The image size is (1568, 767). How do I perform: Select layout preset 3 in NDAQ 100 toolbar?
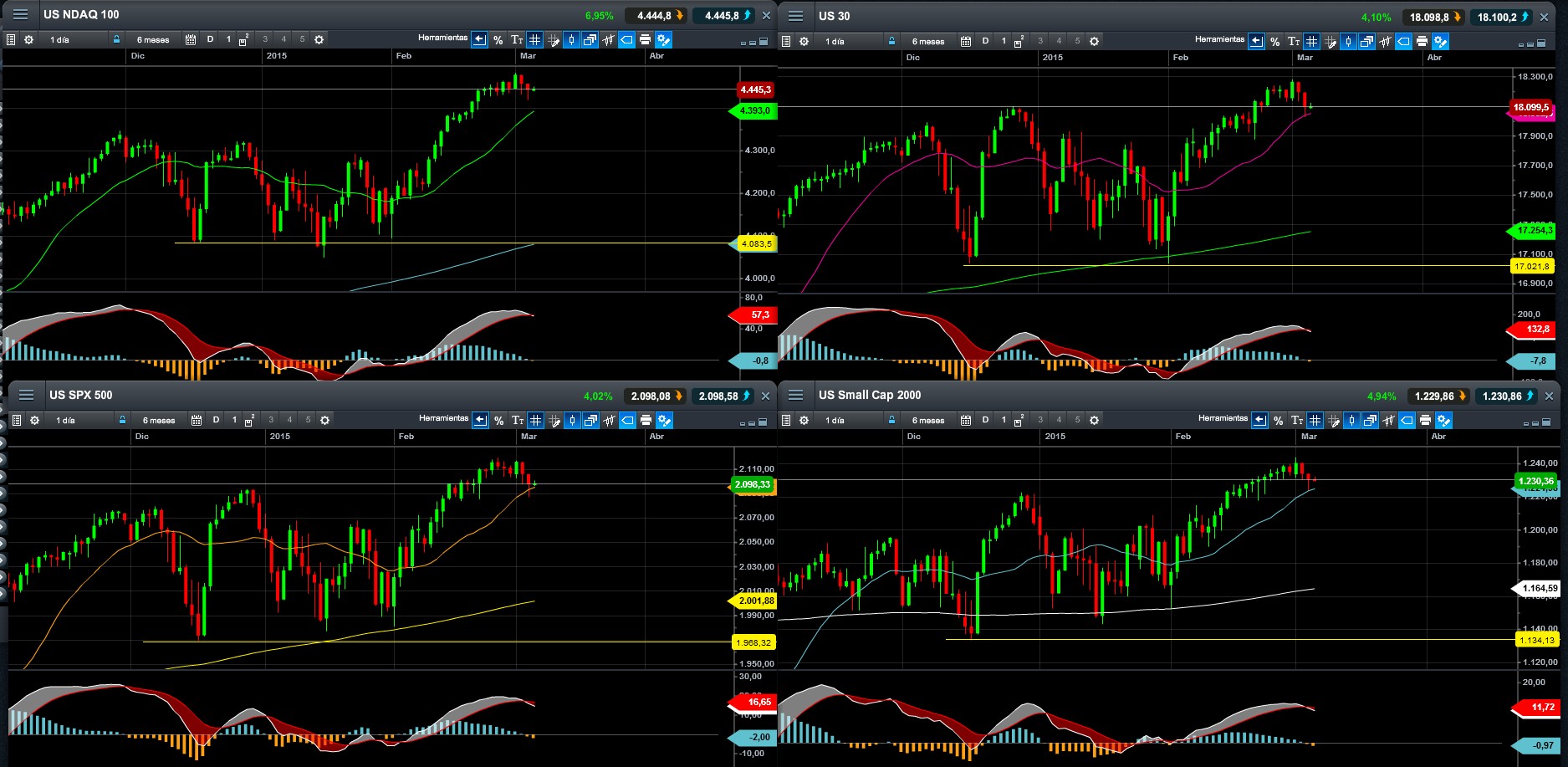point(265,39)
